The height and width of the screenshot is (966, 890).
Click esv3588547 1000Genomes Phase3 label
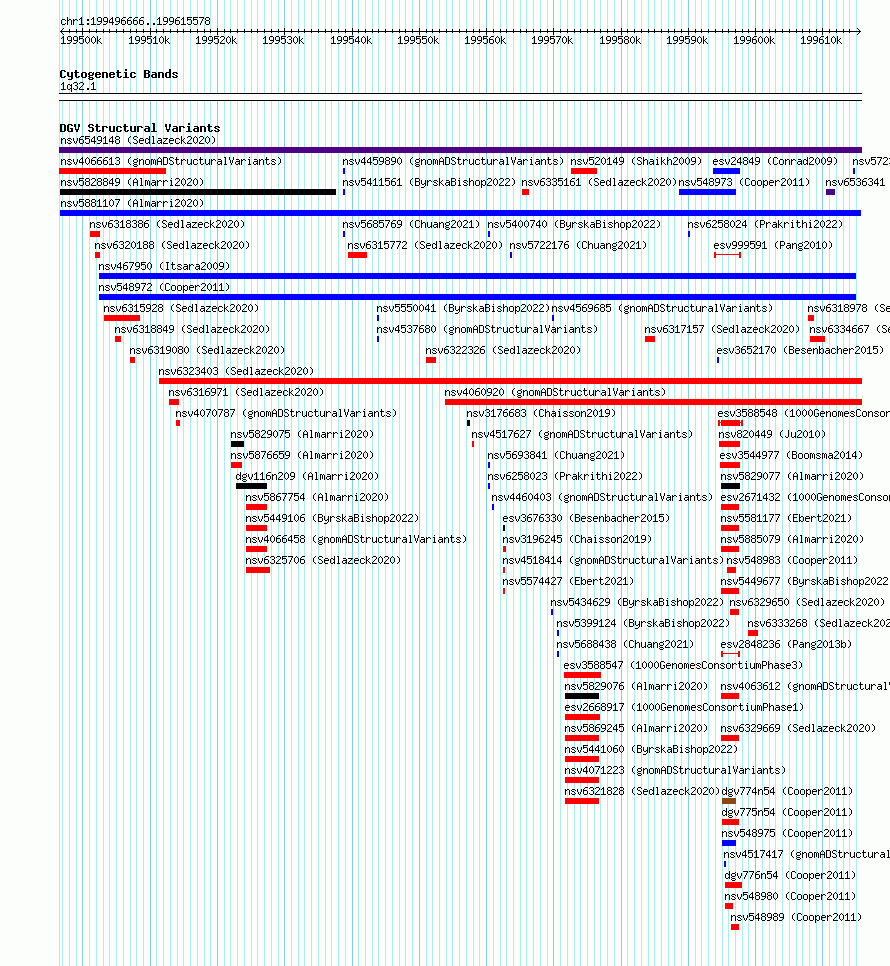pyautogui.click(x=683, y=664)
